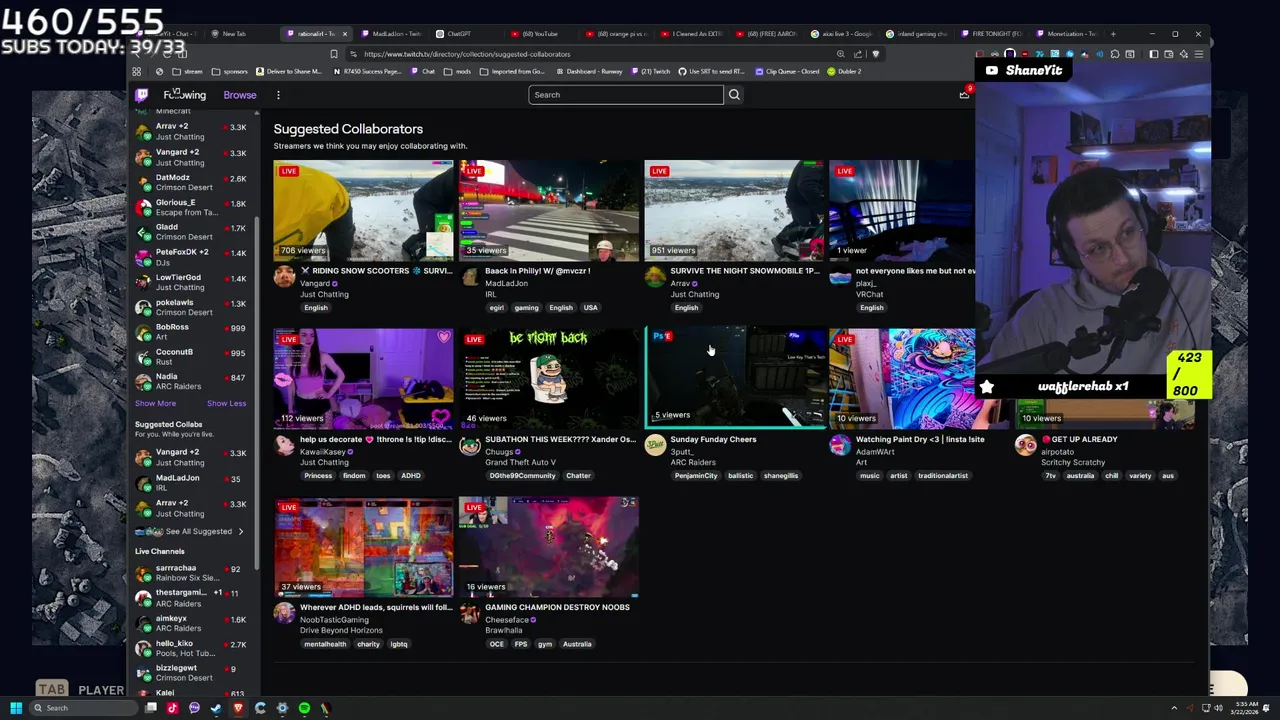Open the Steam icon on the taskbar
The width and height of the screenshot is (1280, 720).
[216, 708]
